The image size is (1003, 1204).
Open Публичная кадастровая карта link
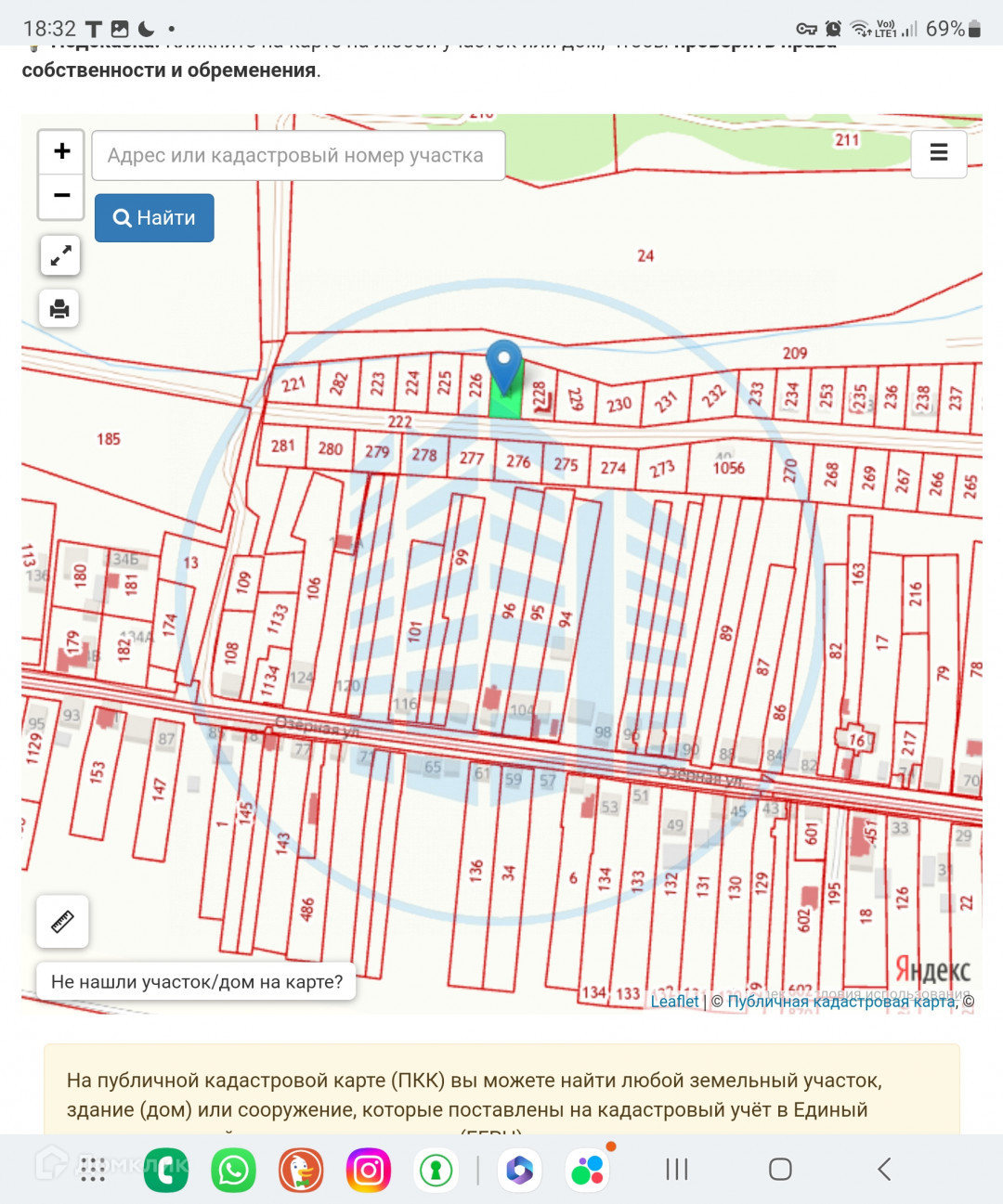[x=840, y=1001]
